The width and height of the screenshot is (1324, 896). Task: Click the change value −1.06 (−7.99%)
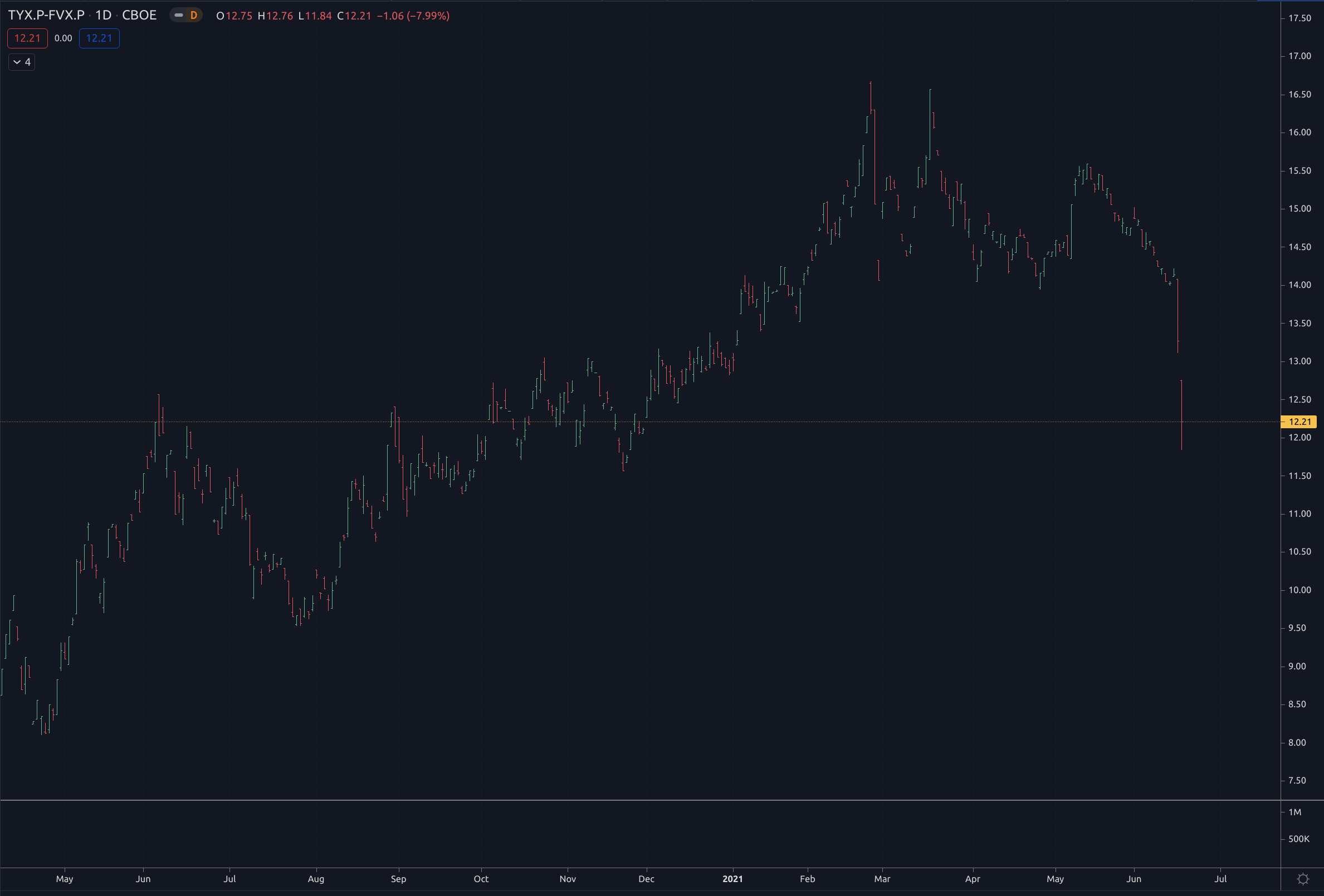(413, 16)
